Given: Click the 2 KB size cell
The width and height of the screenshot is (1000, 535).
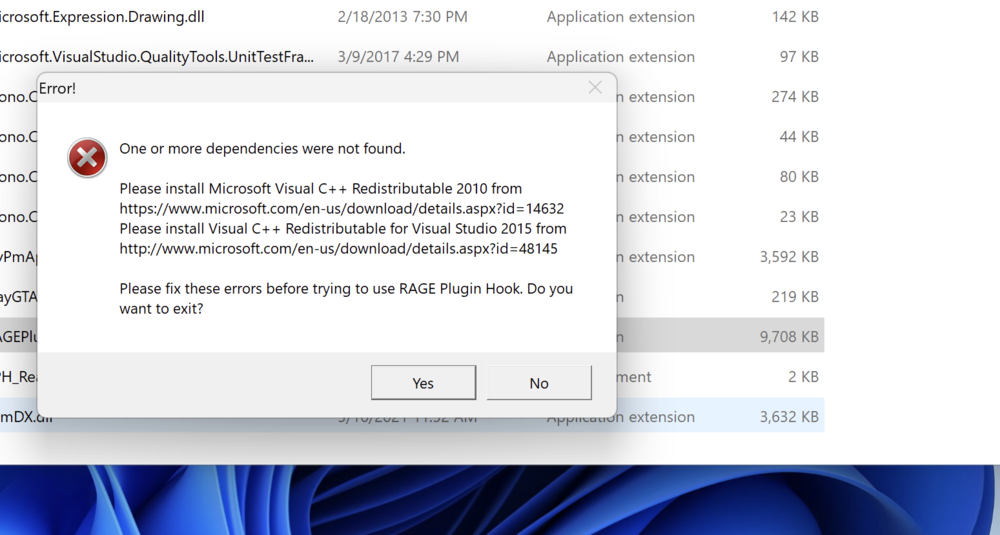Looking at the screenshot, I should click(804, 377).
